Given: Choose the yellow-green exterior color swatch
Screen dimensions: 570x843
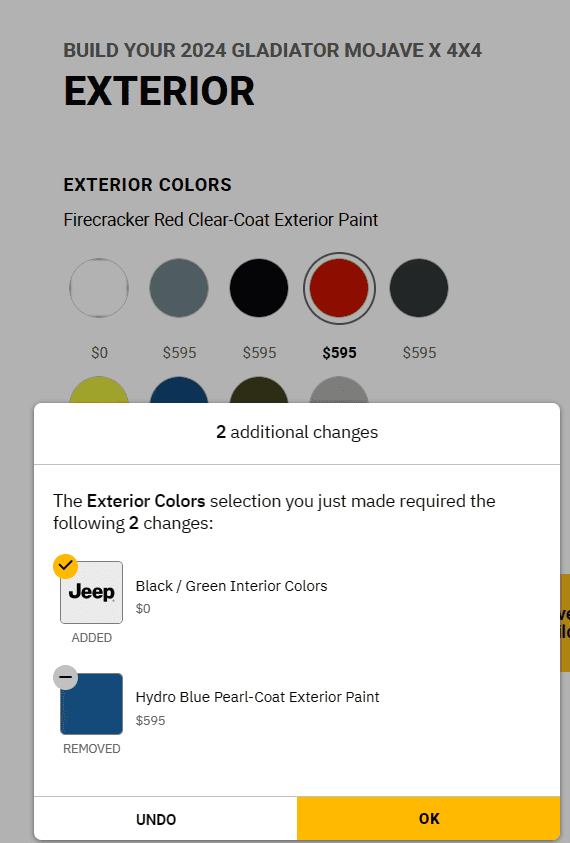Looking at the screenshot, I should 99,390.
